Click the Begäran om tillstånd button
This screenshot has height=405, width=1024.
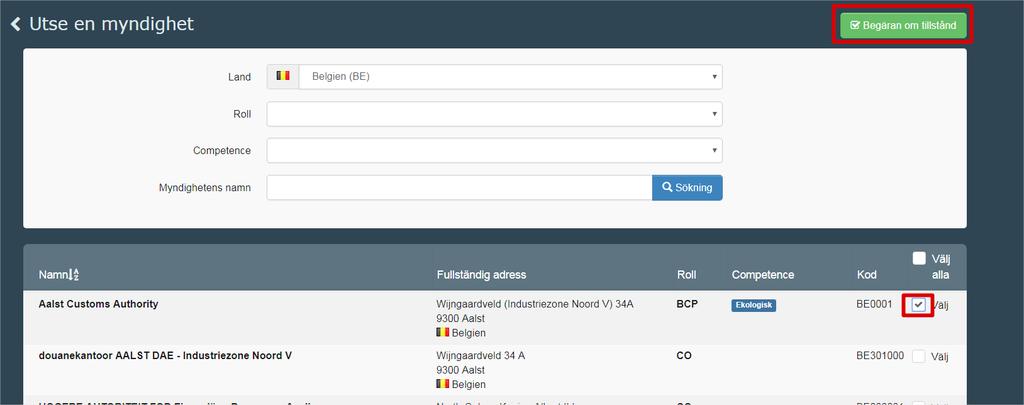click(x=903, y=25)
